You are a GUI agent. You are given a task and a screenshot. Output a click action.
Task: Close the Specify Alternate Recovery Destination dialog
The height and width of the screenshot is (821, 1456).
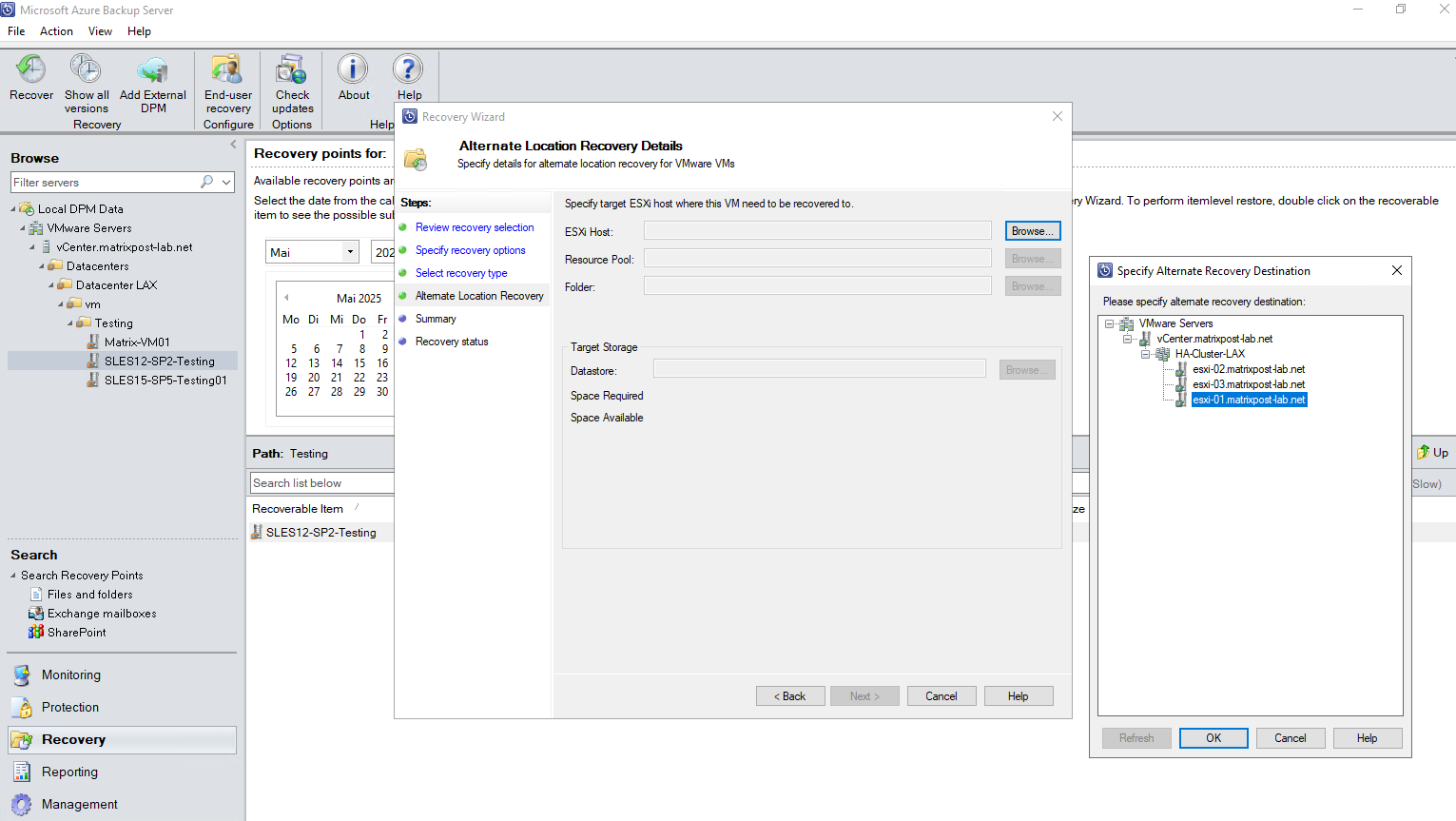[x=1397, y=270]
